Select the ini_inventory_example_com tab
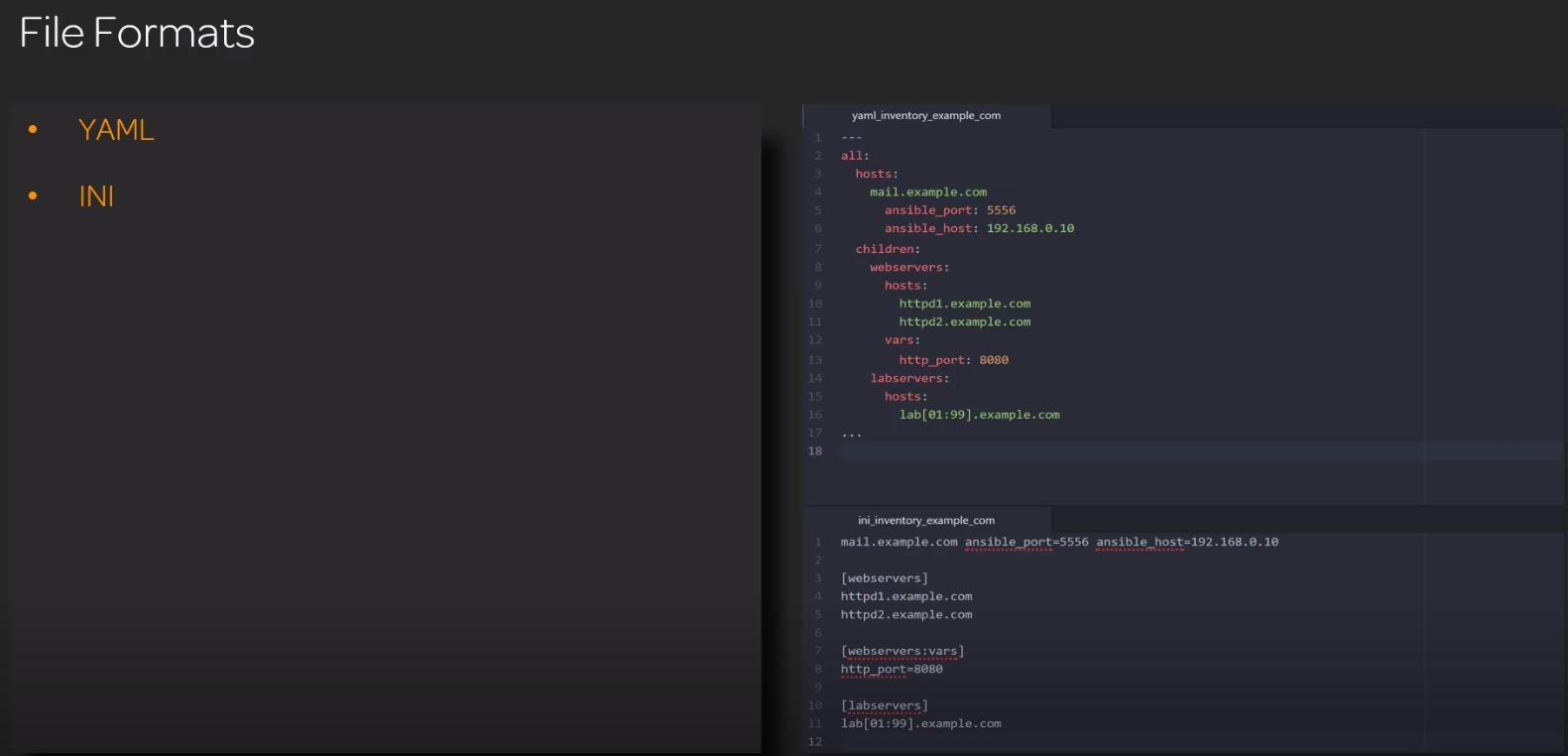 [925, 521]
